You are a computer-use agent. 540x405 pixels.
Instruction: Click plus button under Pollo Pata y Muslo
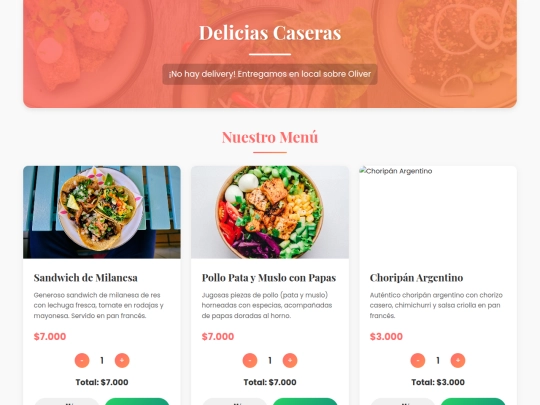pos(290,361)
